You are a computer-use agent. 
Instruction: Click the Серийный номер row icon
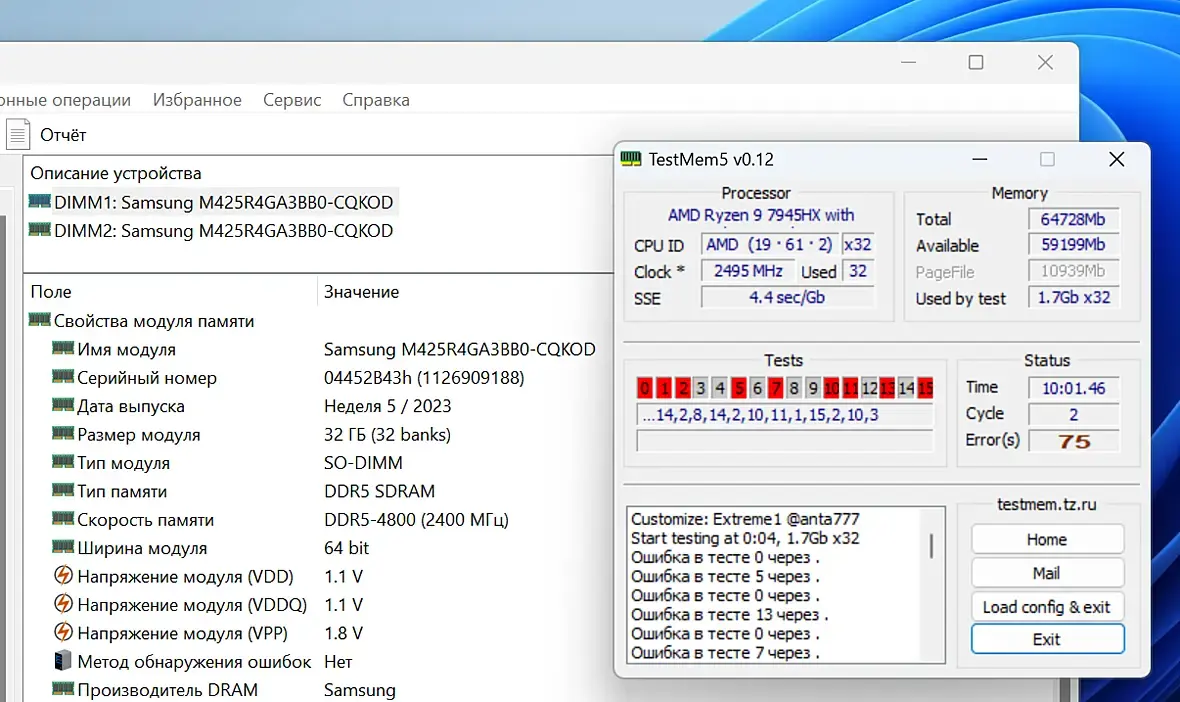[x=63, y=376]
